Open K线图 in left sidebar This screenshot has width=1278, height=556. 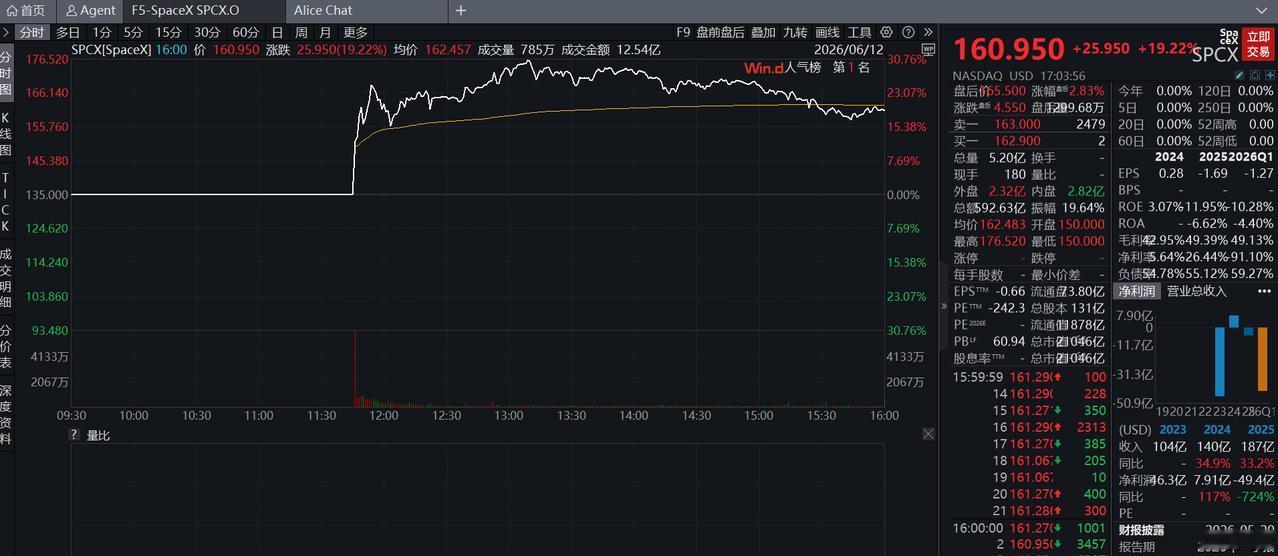(6, 132)
